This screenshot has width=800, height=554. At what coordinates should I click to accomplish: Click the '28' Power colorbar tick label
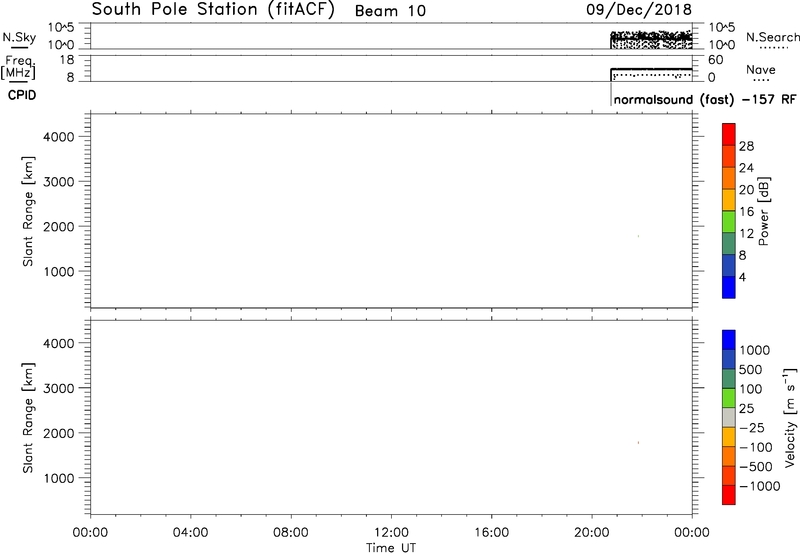(x=746, y=146)
